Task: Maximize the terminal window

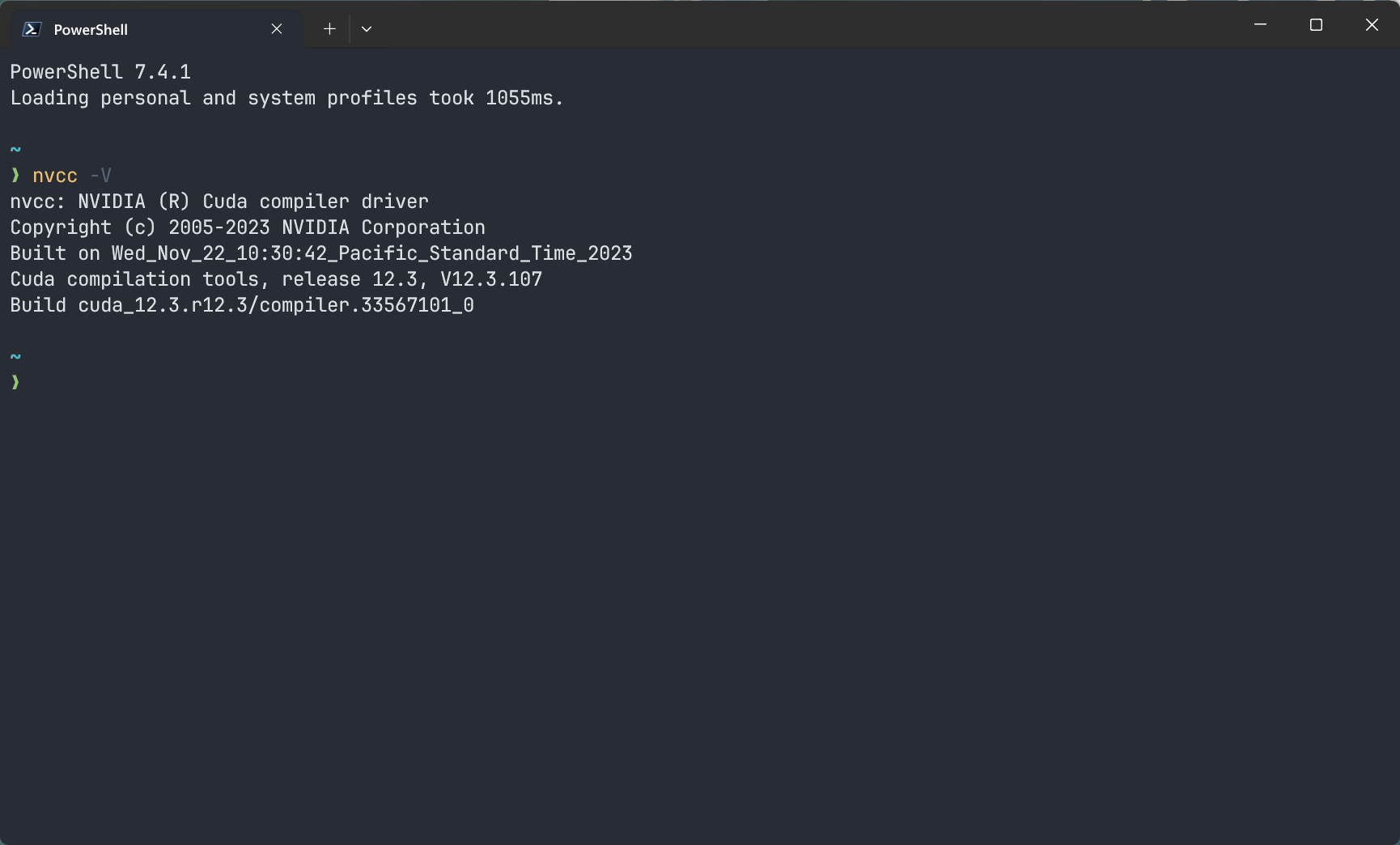Action: (x=1316, y=25)
